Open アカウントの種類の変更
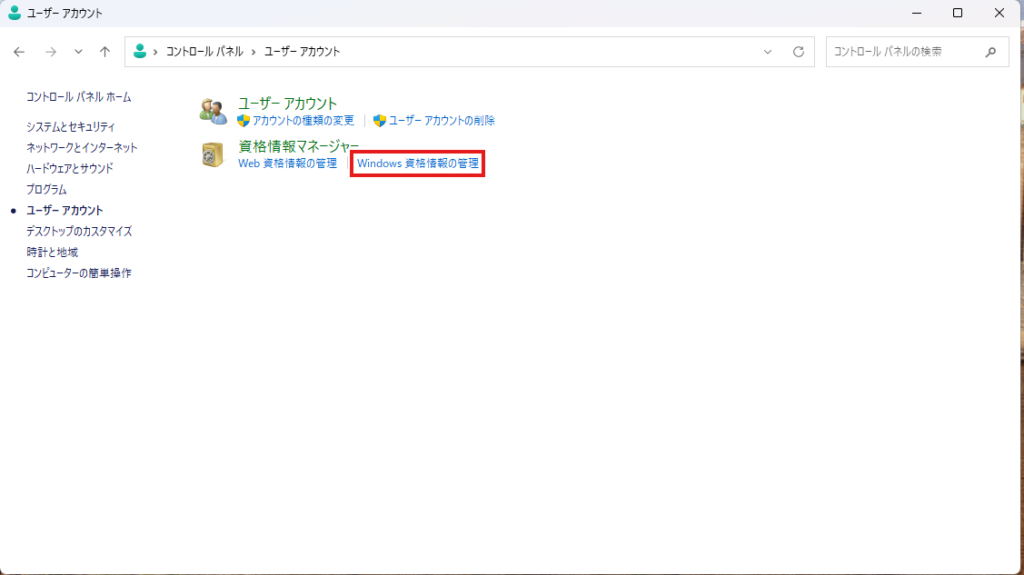This screenshot has width=1024, height=575. click(x=303, y=120)
